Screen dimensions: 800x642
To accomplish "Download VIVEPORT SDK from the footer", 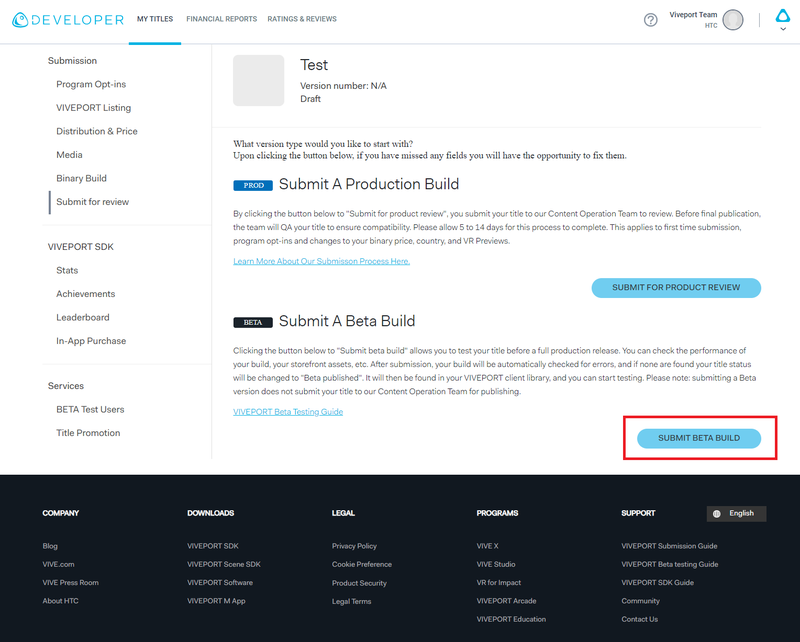I will 213,546.
